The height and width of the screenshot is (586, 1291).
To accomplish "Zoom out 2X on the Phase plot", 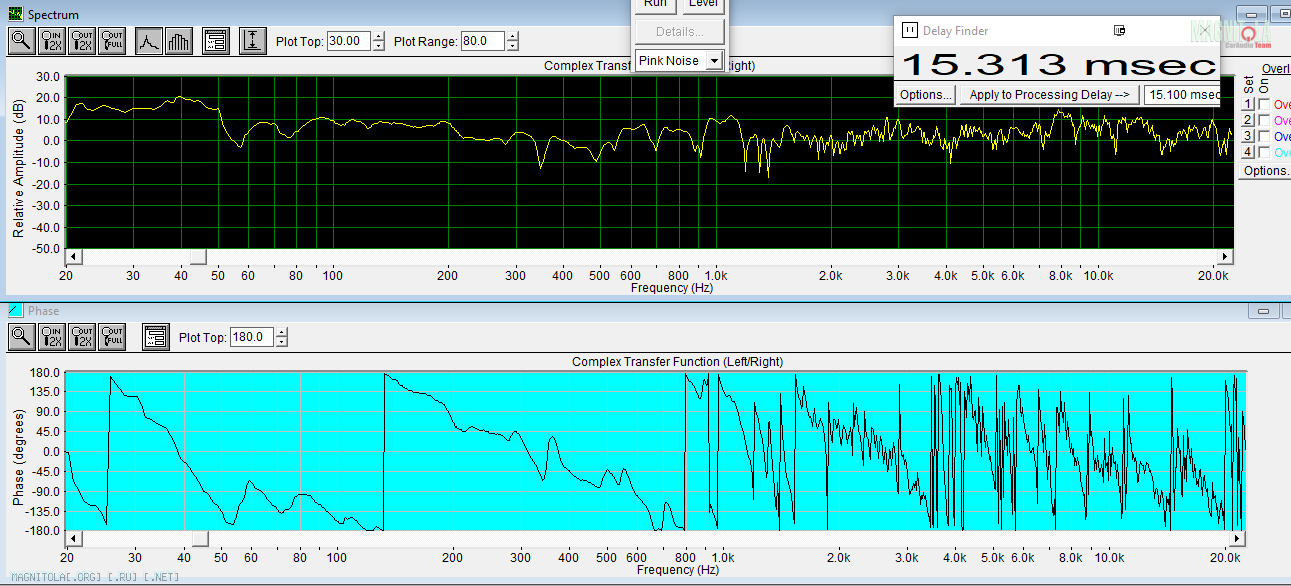I will tap(83, 336).
